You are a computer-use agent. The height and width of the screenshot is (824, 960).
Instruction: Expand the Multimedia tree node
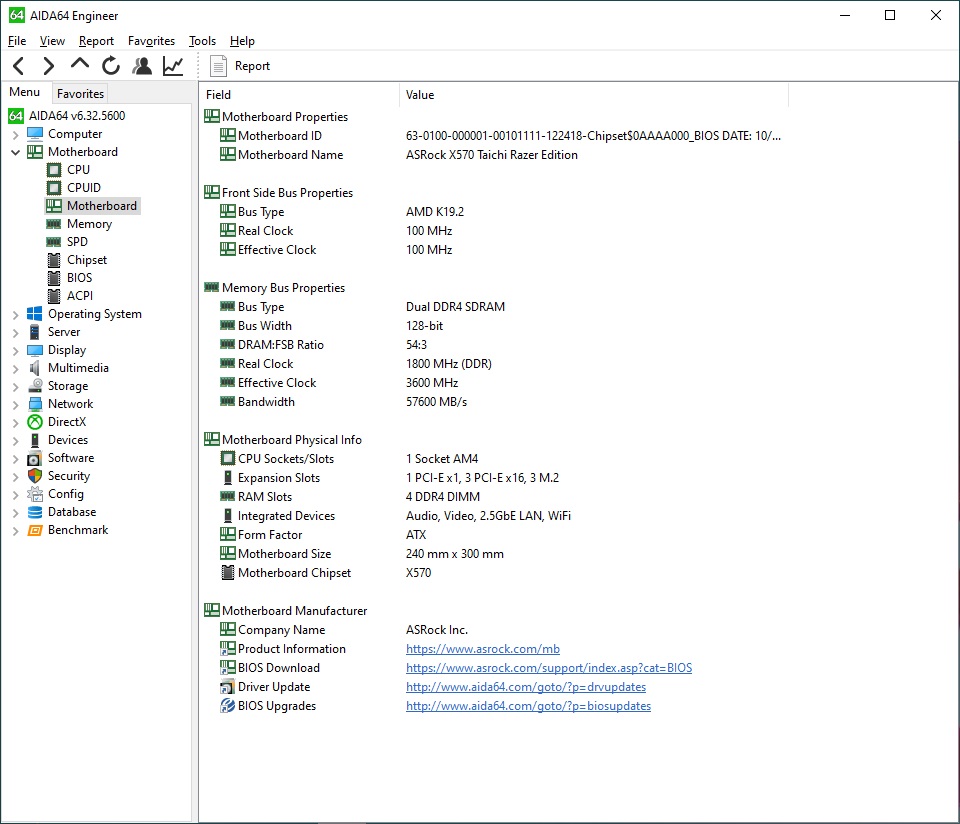15,369
